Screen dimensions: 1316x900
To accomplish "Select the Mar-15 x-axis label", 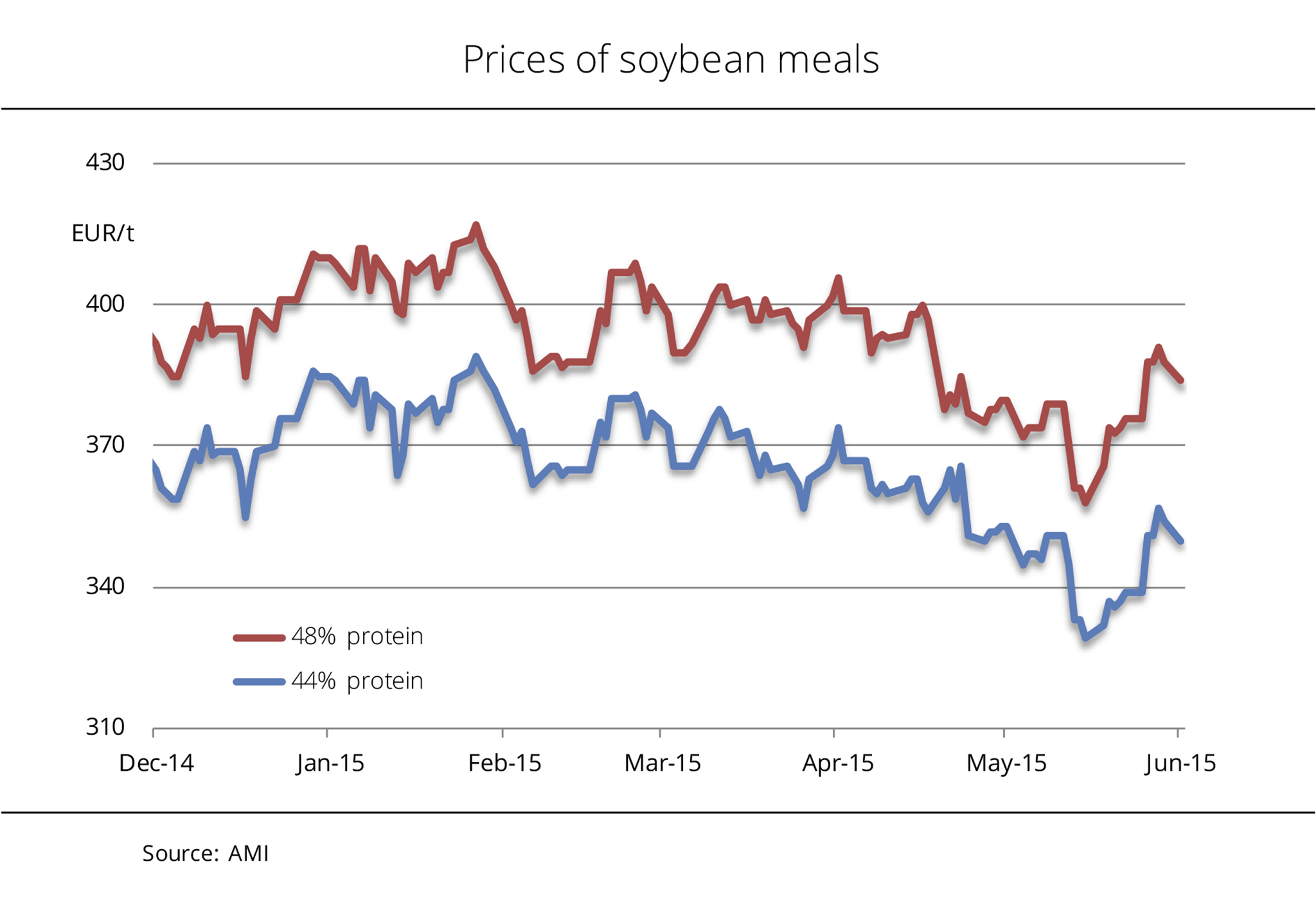I will 662,763.
